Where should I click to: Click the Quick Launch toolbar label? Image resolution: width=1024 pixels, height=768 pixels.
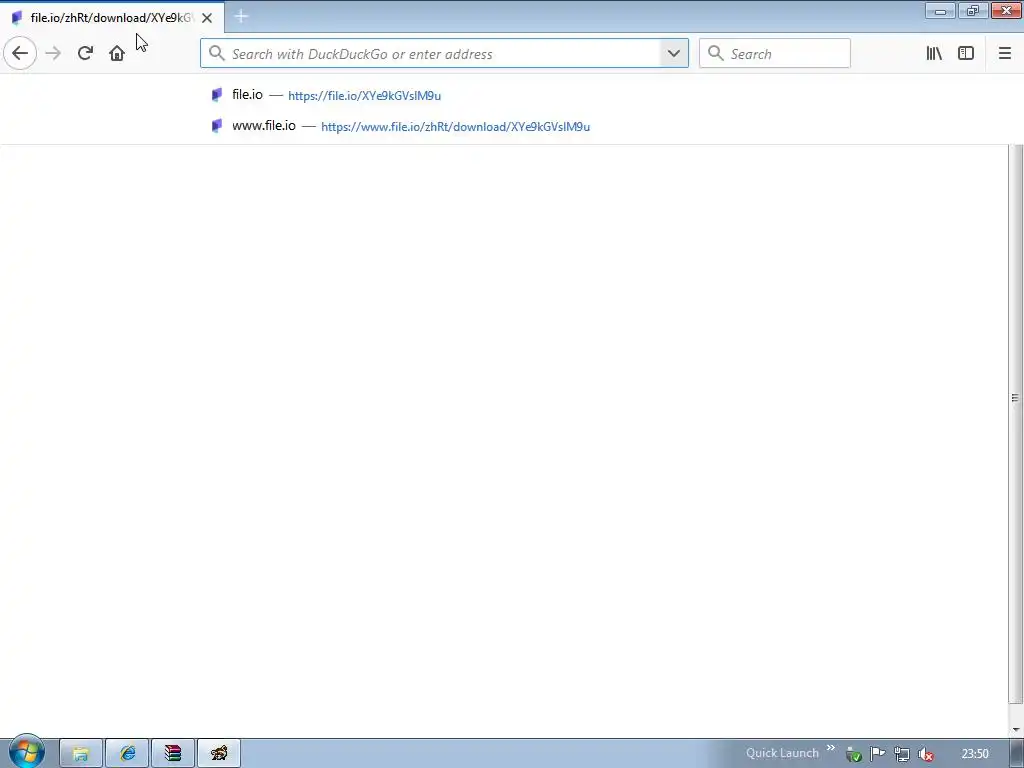[782, 753]
